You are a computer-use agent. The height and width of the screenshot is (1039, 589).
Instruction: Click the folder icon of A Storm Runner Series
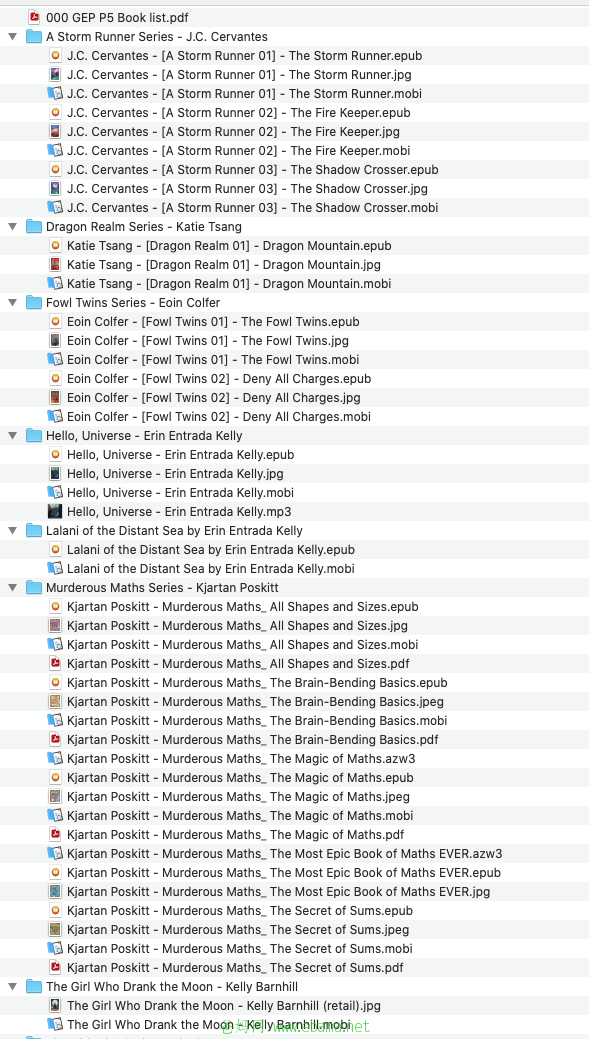(x=34, y=36)
